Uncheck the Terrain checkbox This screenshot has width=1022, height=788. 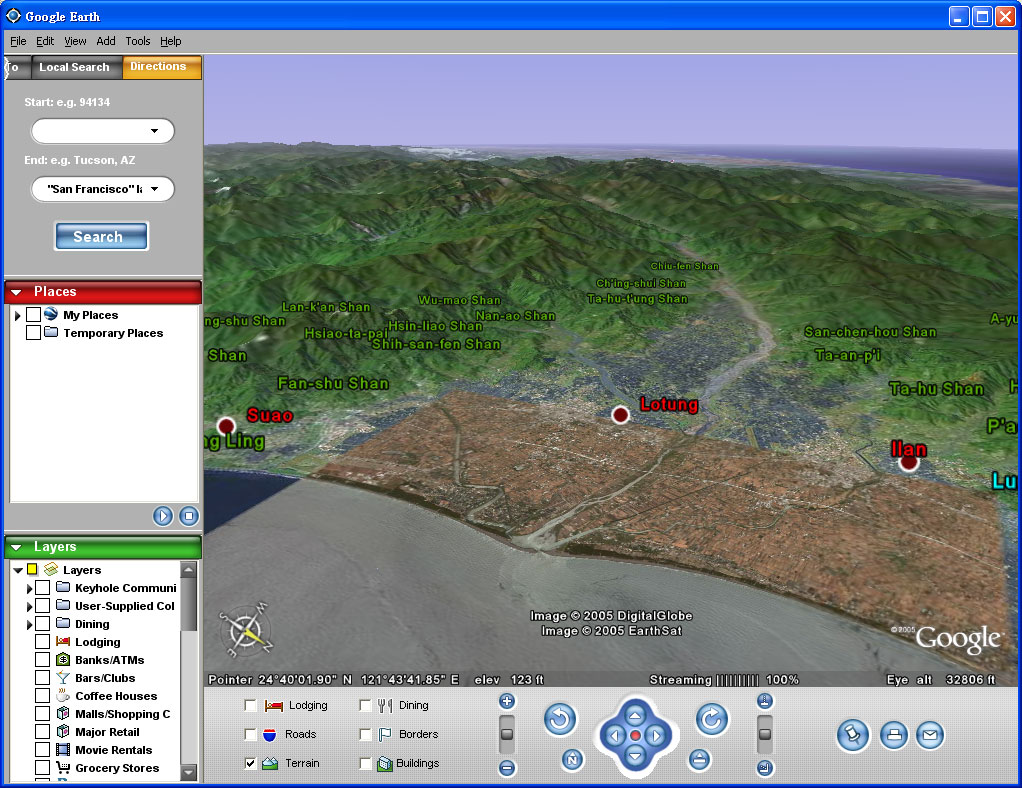250,763
